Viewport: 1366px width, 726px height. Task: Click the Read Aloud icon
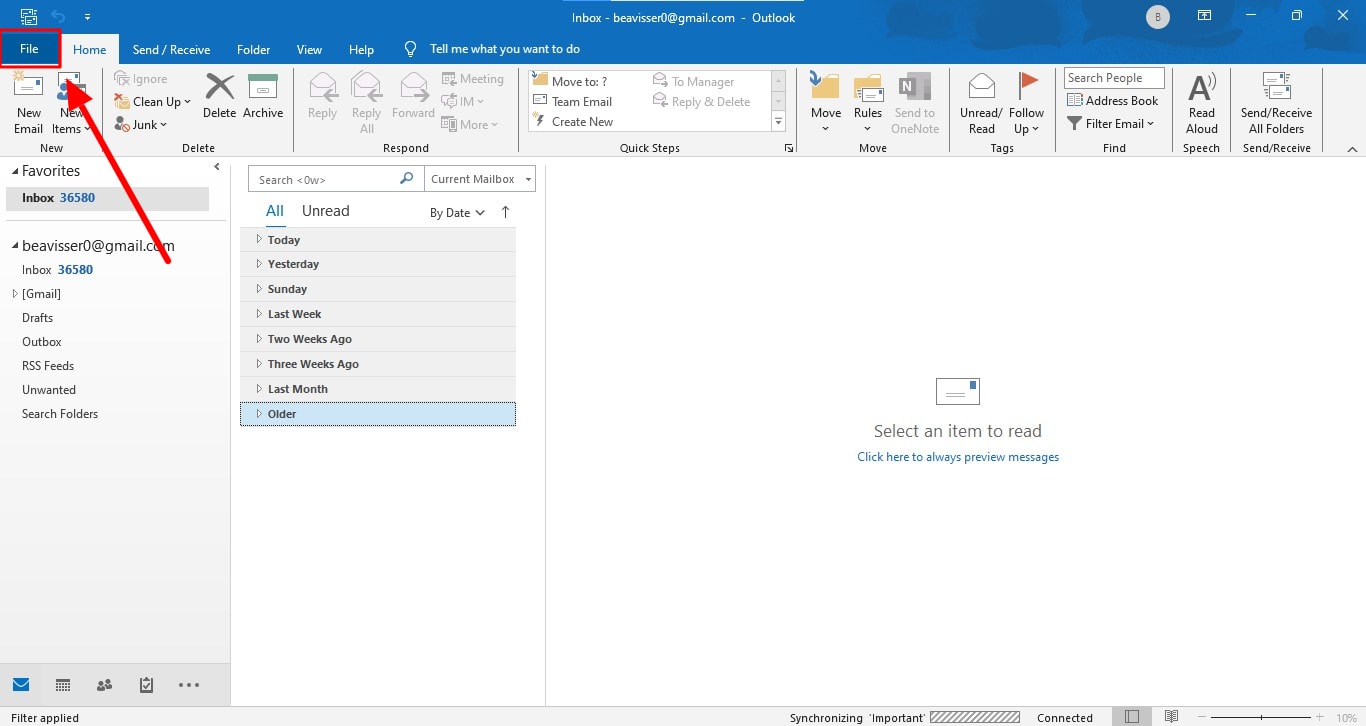coord(1202,86)
